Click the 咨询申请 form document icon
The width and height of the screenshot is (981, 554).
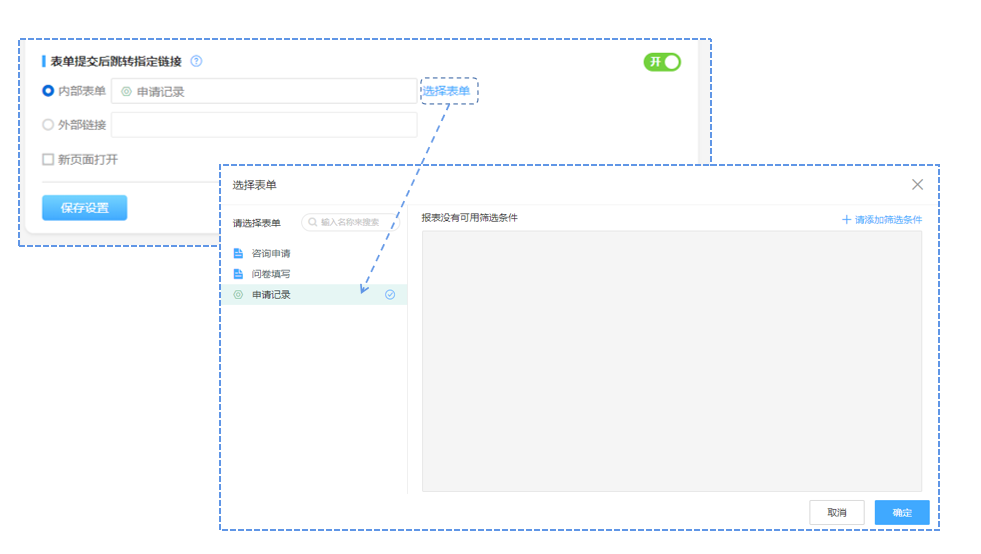click(238, 254)
